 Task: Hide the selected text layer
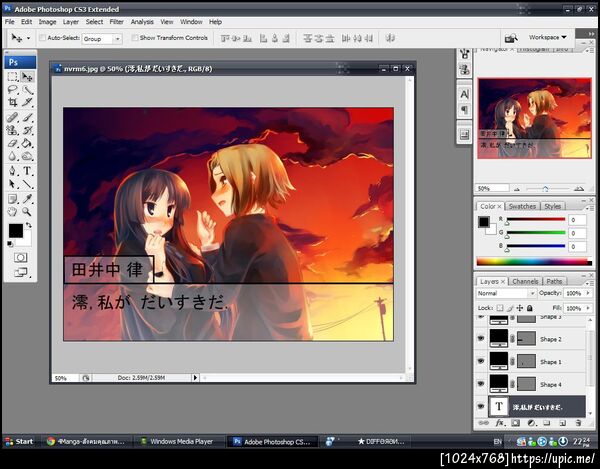(481, 406)
